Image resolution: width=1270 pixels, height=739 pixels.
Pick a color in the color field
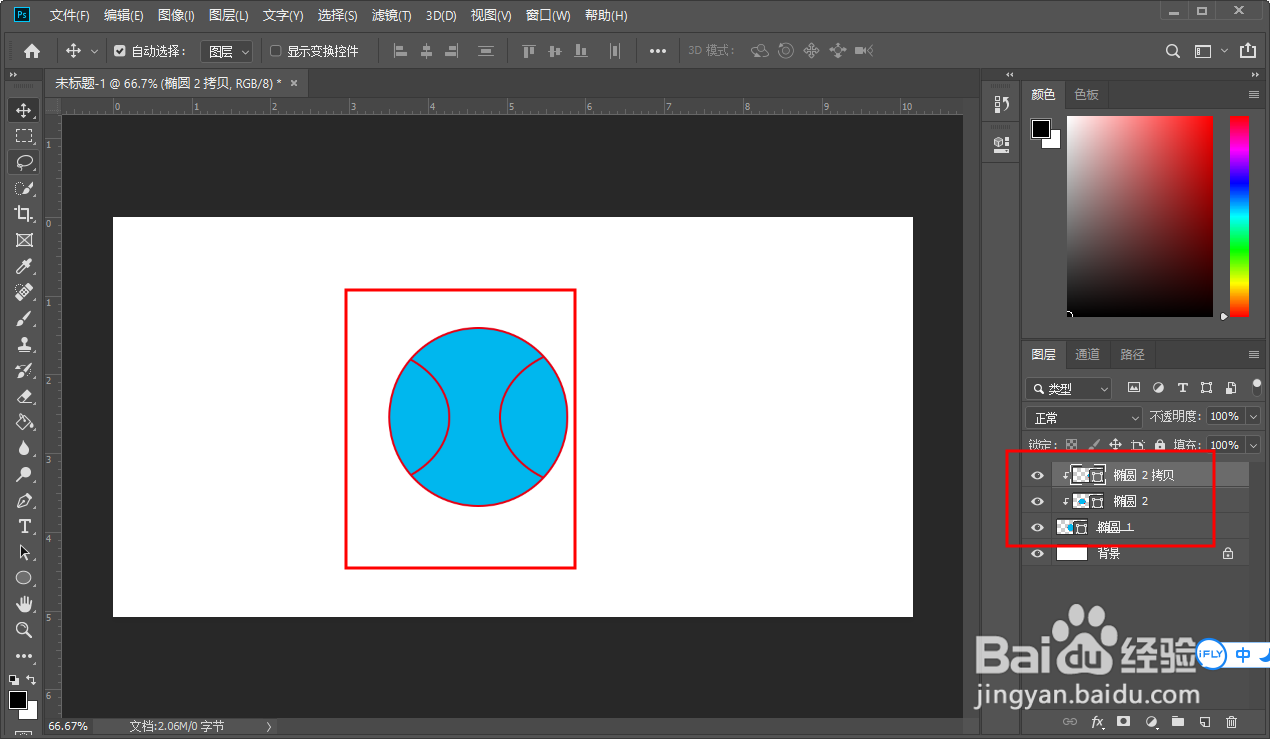click(1140, 216)
